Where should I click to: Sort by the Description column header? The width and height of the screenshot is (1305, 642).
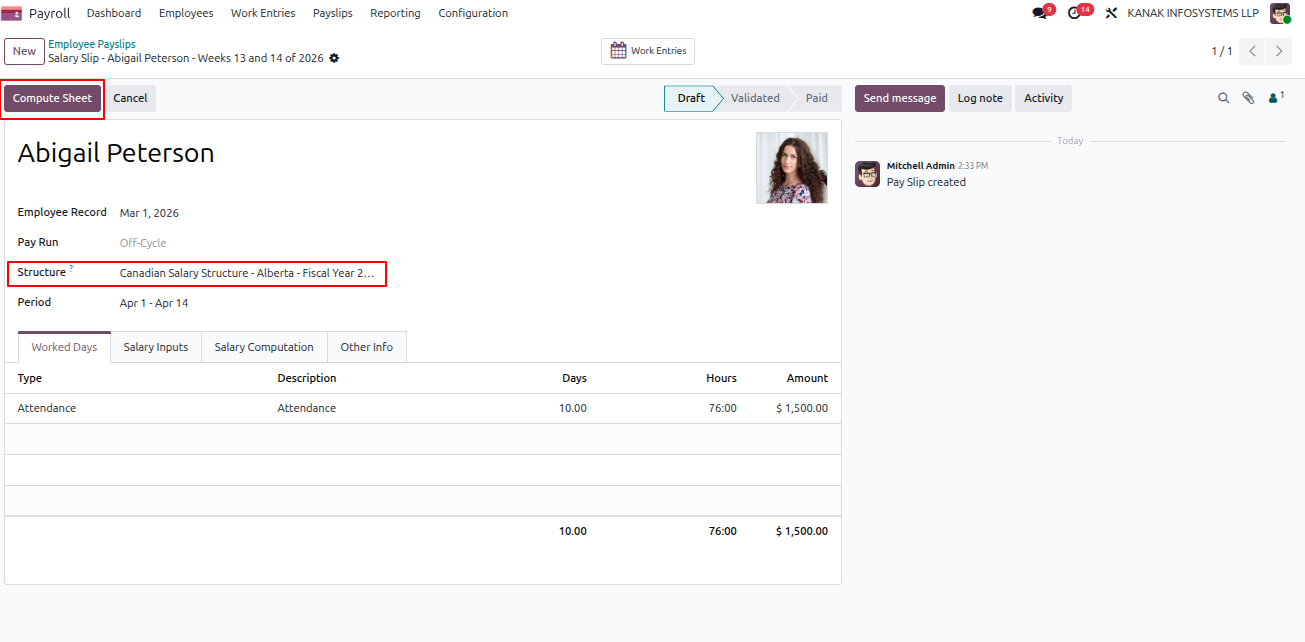(307, 378)
